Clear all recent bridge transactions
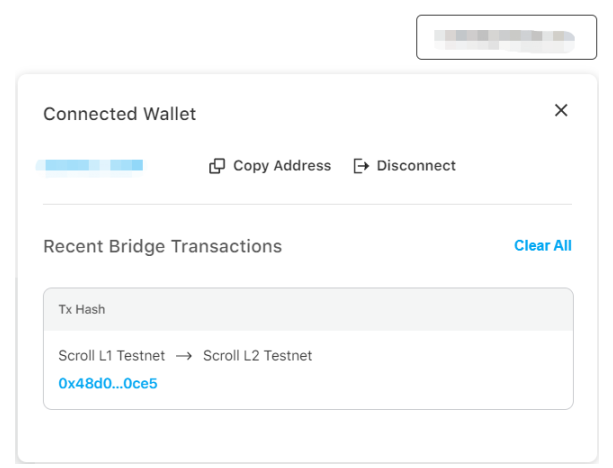 point(543,246)
